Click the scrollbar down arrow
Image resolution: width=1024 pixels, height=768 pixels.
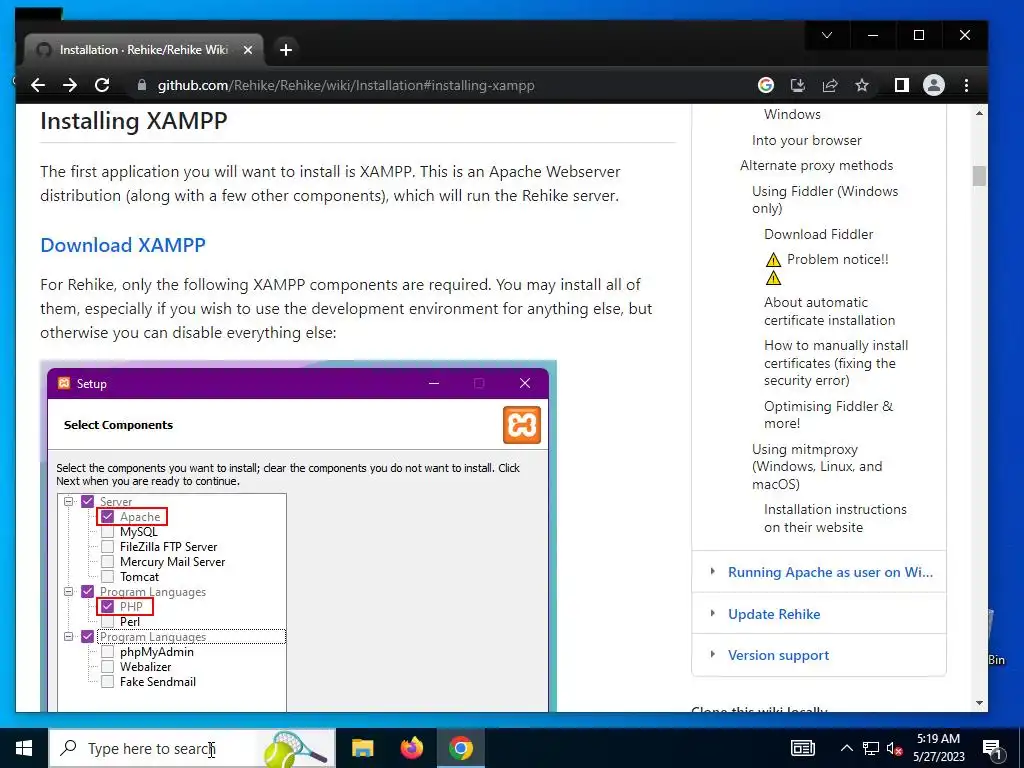979,703
